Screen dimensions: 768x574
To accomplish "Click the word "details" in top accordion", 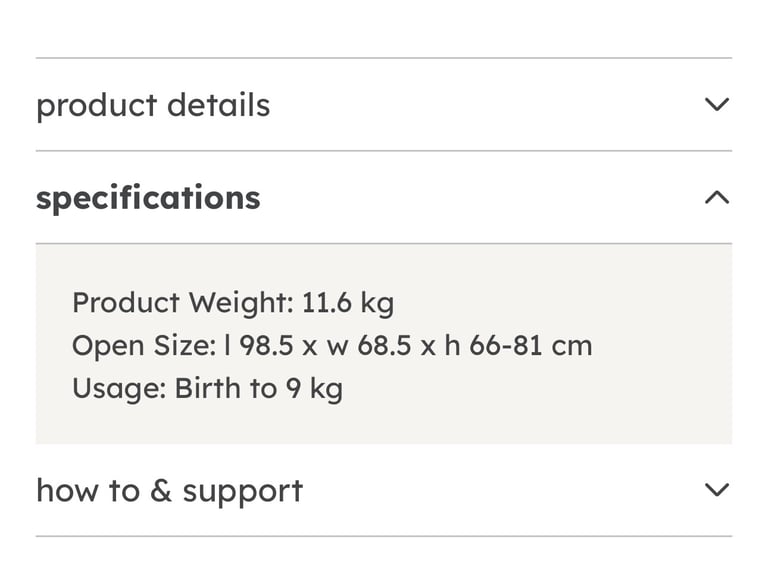I will (x=218, y=105).
